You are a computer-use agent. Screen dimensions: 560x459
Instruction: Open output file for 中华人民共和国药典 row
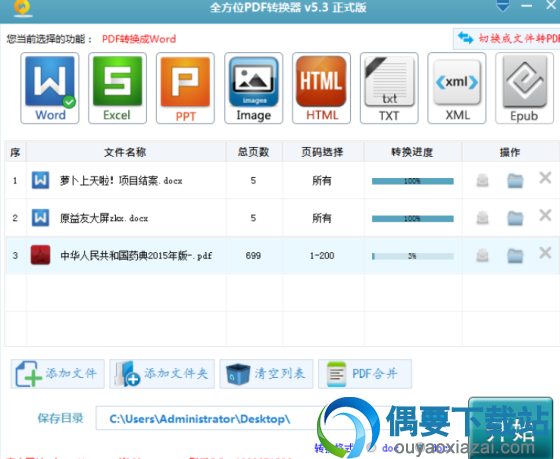[482, 255]
